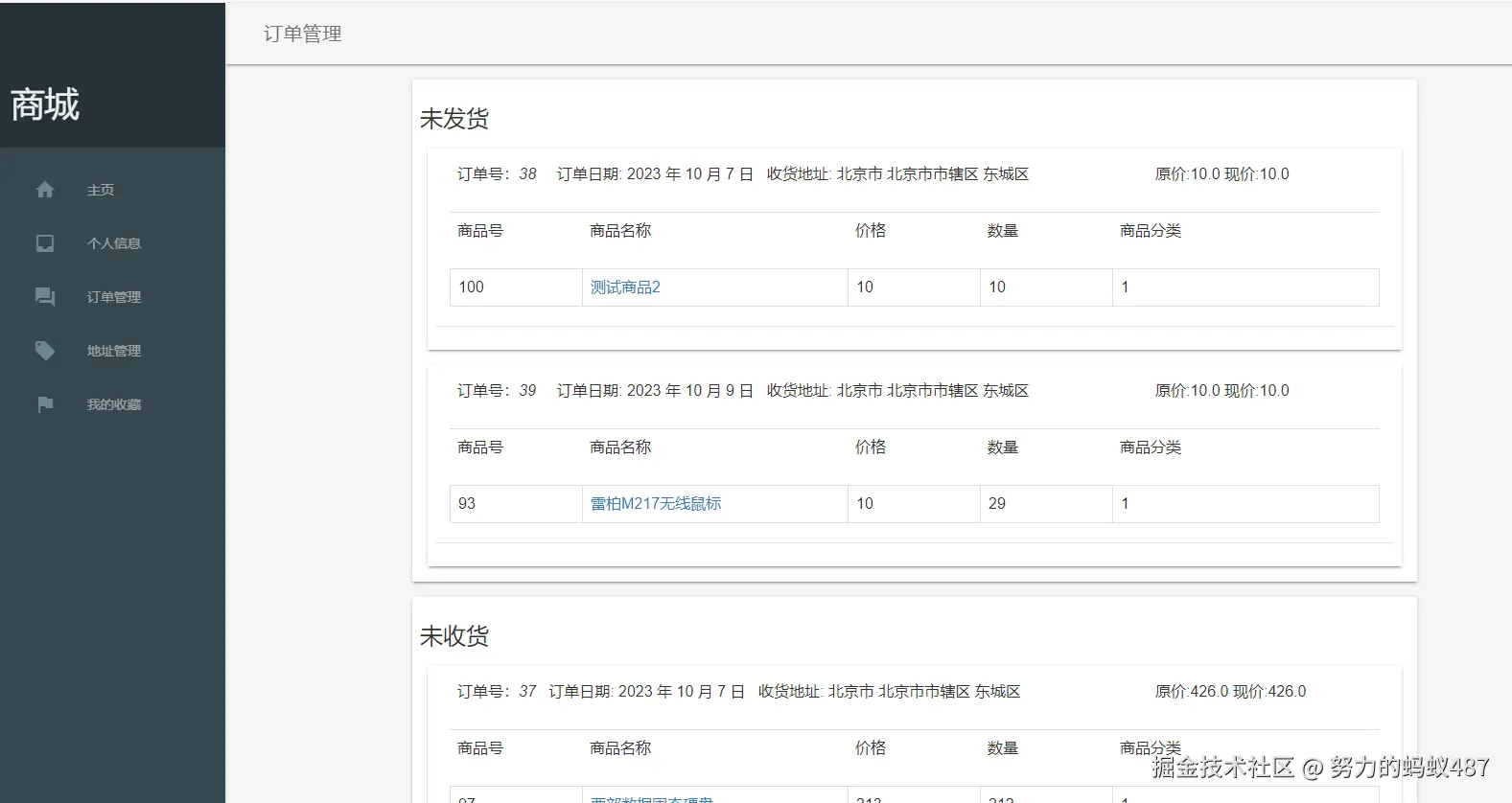
Task: Click the 未发货 section heading
Action: click(454, 119)
